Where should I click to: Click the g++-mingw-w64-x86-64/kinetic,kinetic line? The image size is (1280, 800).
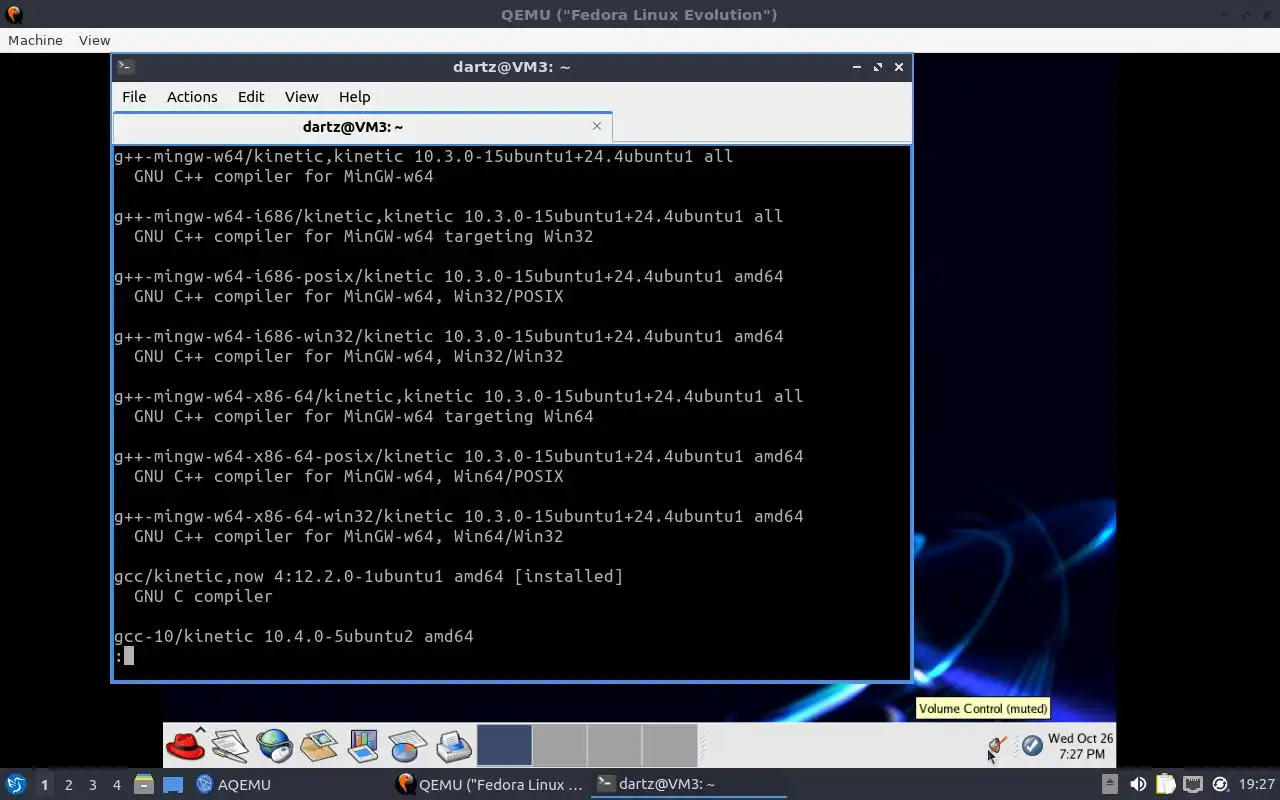[459, 396]
